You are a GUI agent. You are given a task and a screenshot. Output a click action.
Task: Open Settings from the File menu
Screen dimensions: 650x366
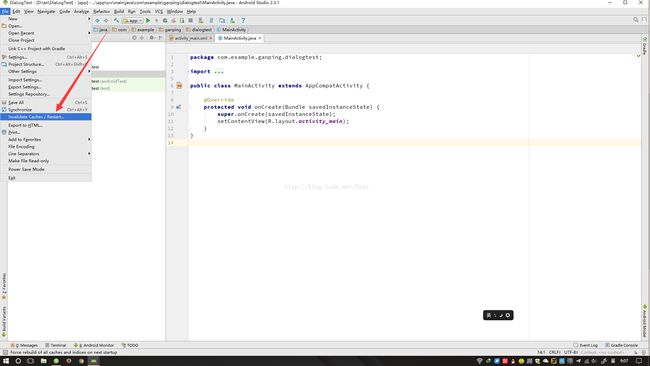(x=46, y=57)
